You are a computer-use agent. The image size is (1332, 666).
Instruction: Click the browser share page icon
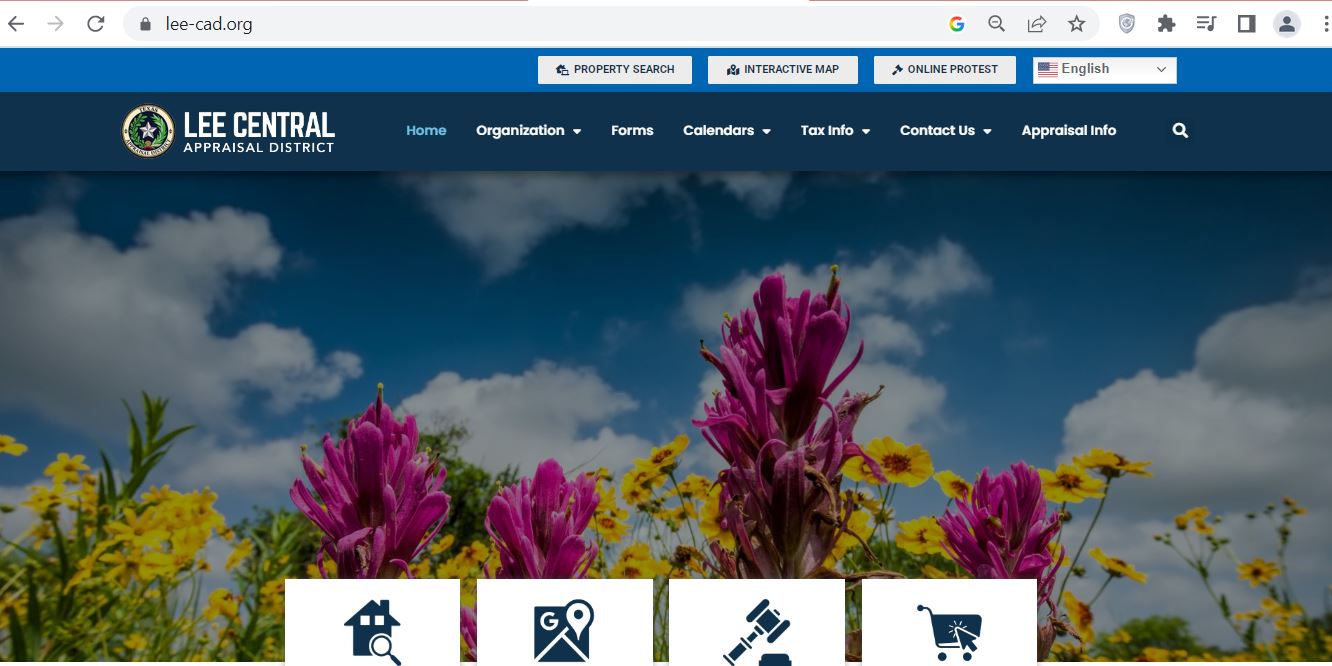click(x=1037, y=24)
